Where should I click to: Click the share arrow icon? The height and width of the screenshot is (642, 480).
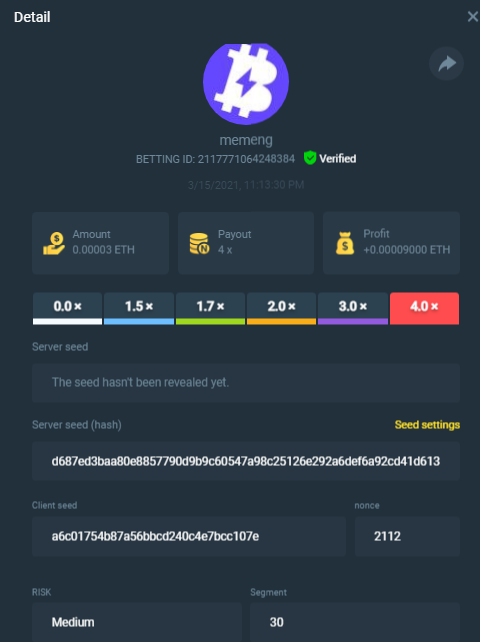(x=446, y=63)
